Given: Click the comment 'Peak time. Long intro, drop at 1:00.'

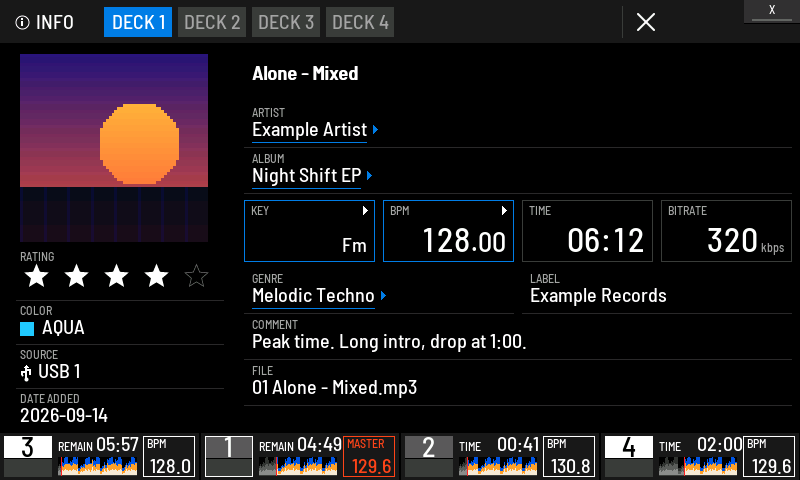Looking at the screenshot, I should coord(389,341).
